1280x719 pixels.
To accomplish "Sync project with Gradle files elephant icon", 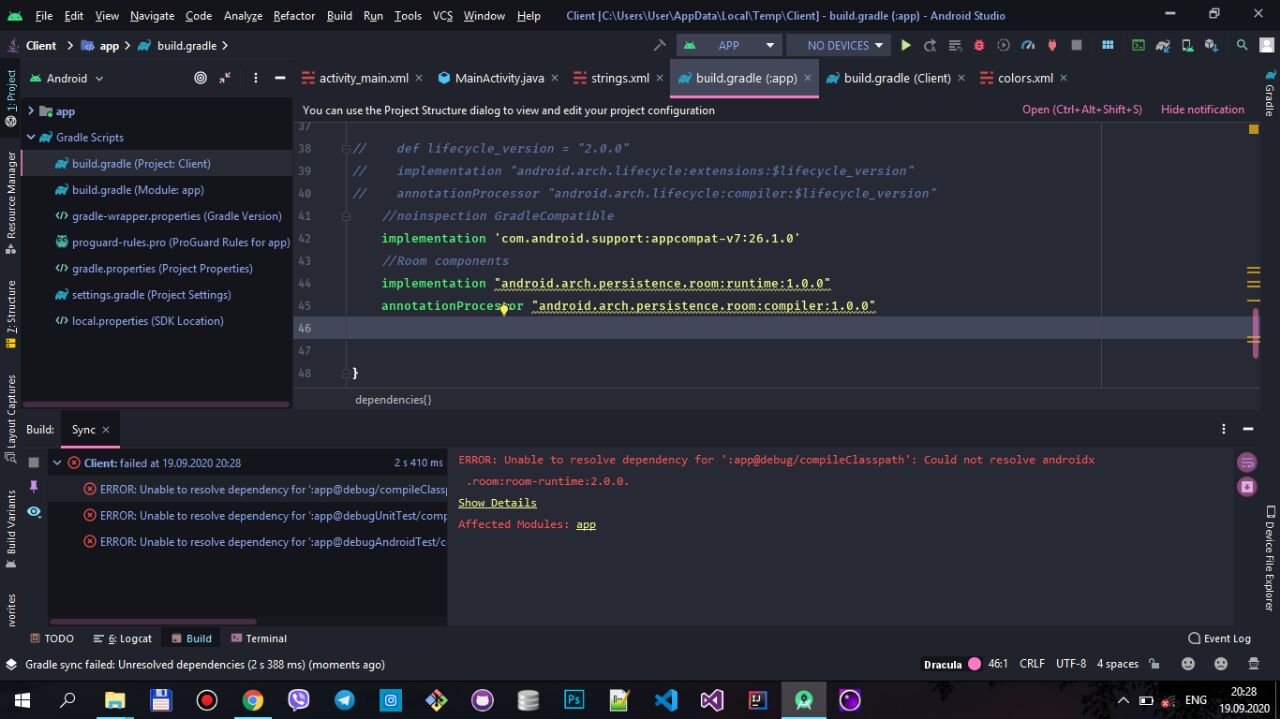I will [x=1163, y=45].
